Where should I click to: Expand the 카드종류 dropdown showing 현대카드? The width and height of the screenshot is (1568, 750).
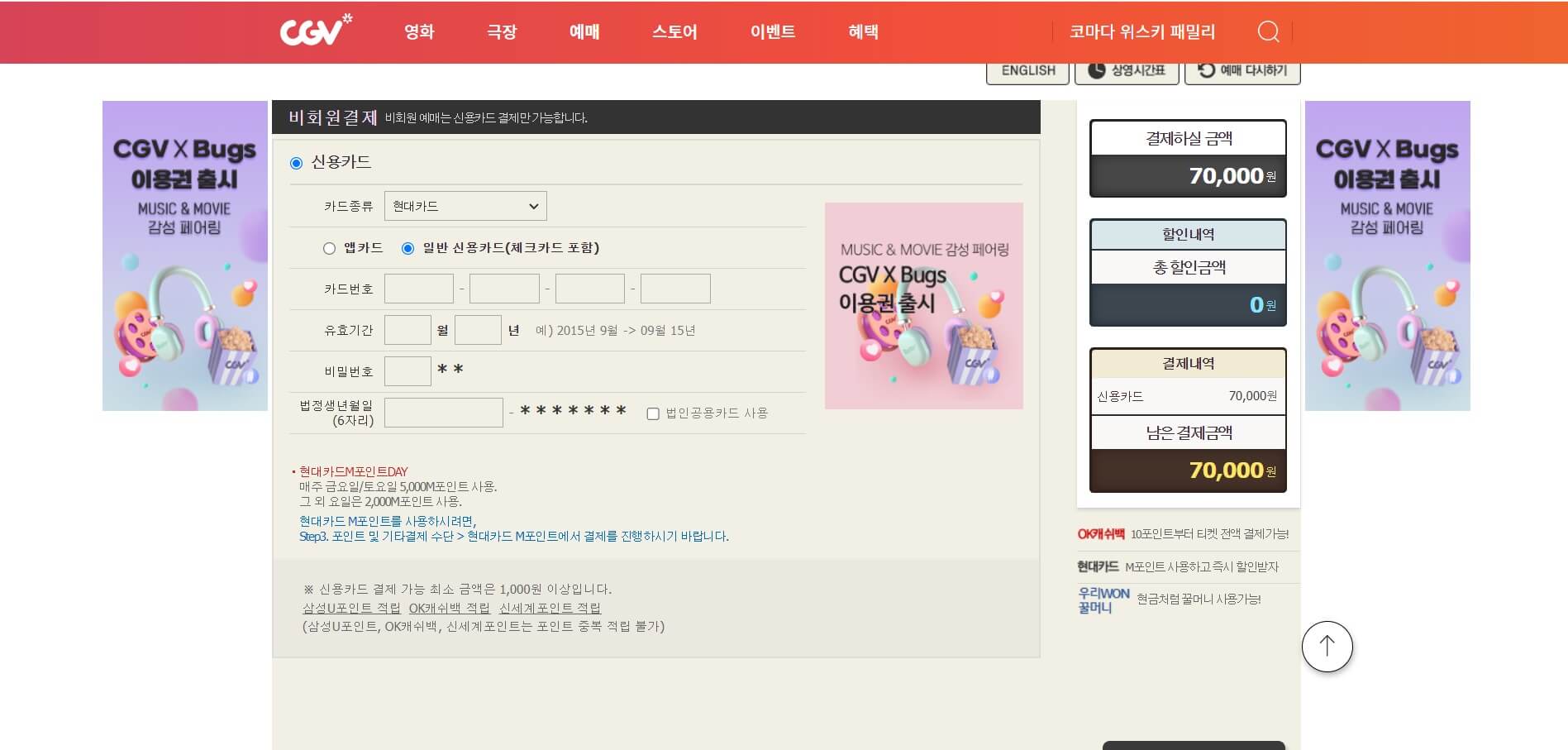(465, 206)
